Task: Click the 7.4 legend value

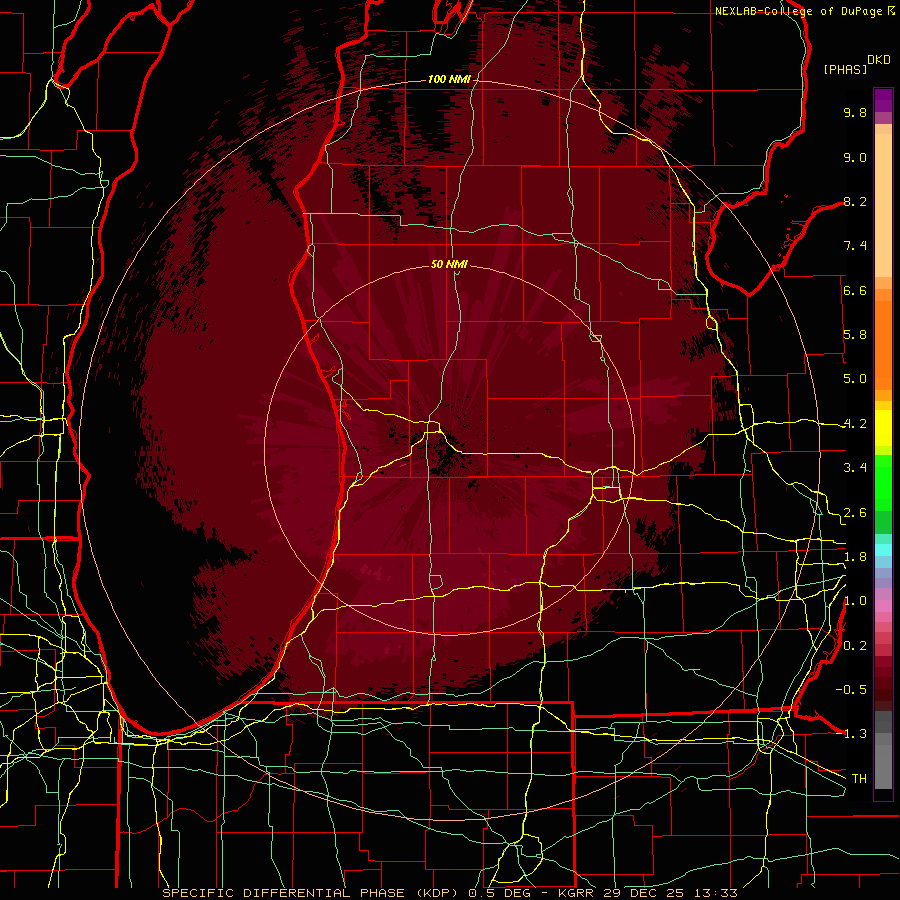Action: click(855, 246)
